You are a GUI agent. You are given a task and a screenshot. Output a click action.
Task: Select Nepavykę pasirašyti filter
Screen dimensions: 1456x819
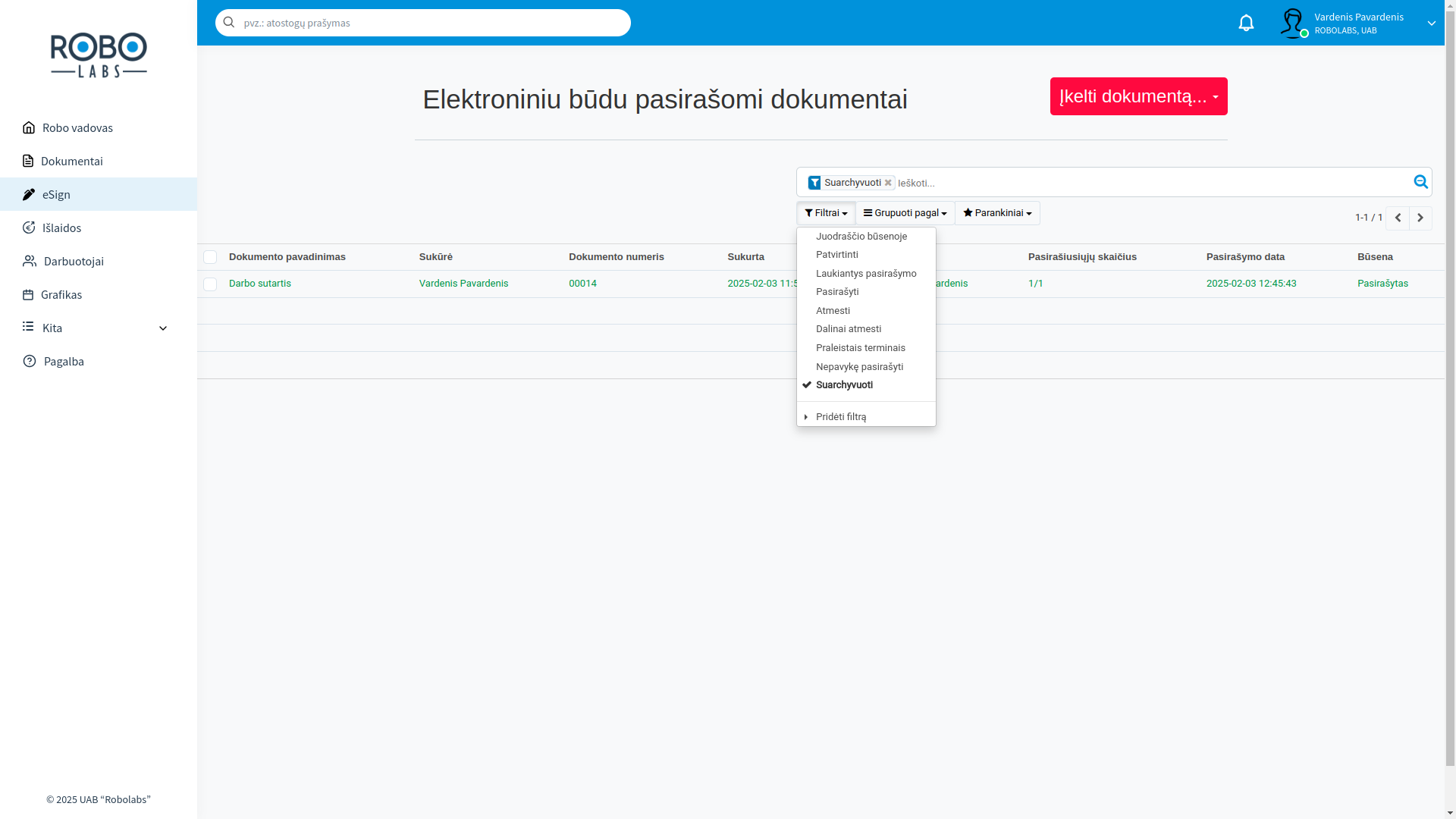pyautogui.click(x=866, y=367)
